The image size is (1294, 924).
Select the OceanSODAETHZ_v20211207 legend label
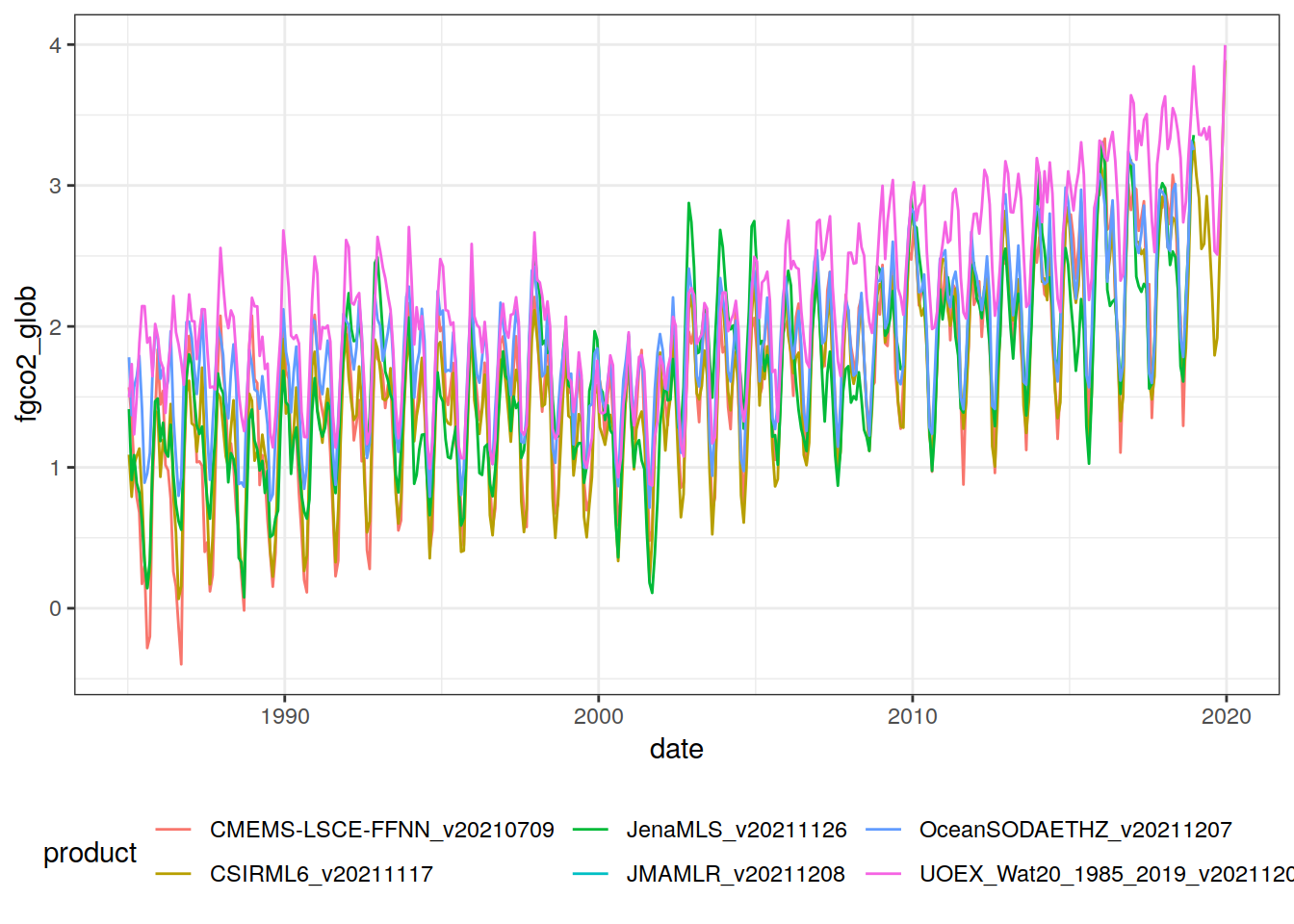coord(1075,830)
